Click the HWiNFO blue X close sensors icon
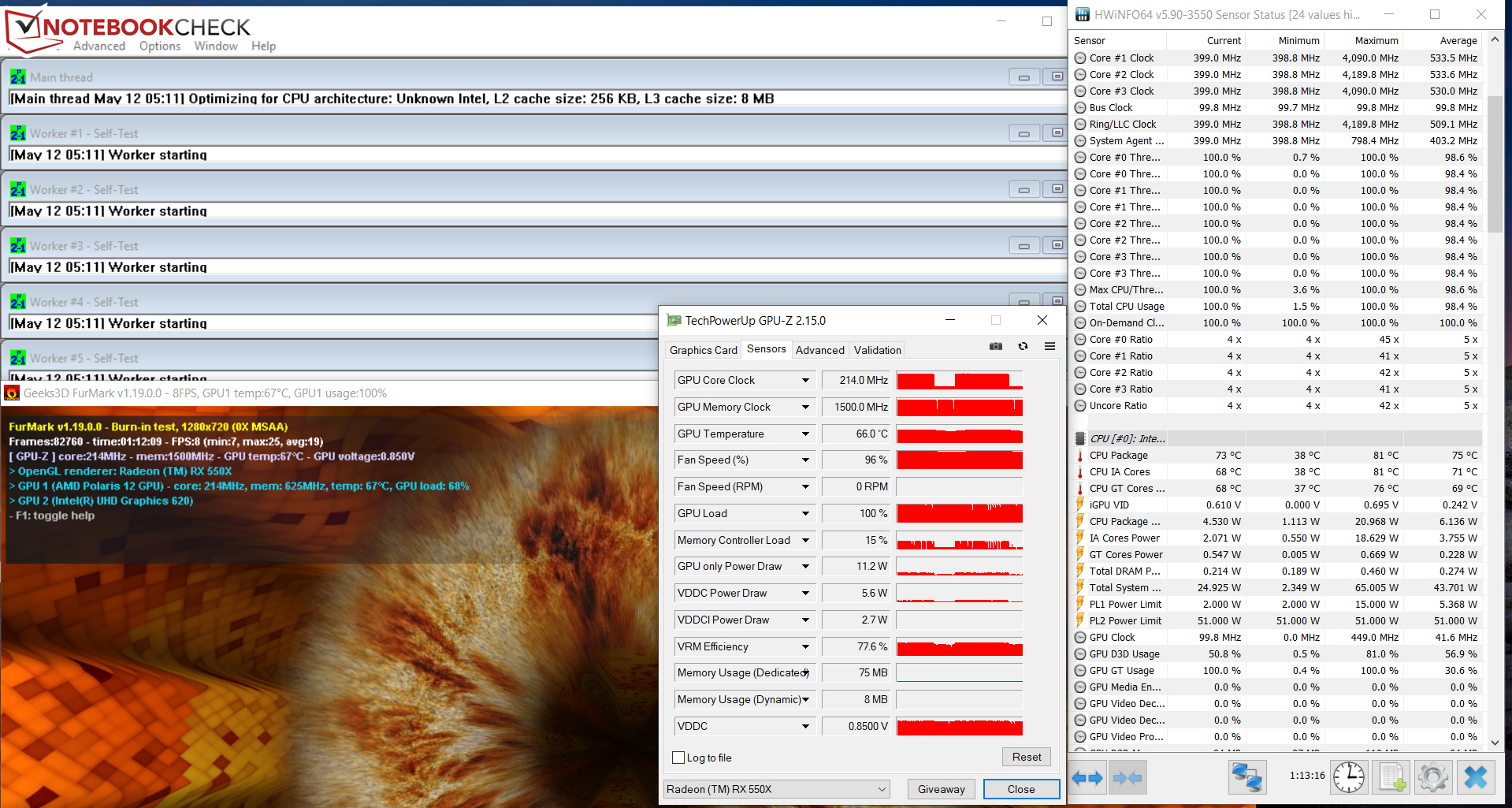This screenshot has height=808, width=1512. (1476, 778)
